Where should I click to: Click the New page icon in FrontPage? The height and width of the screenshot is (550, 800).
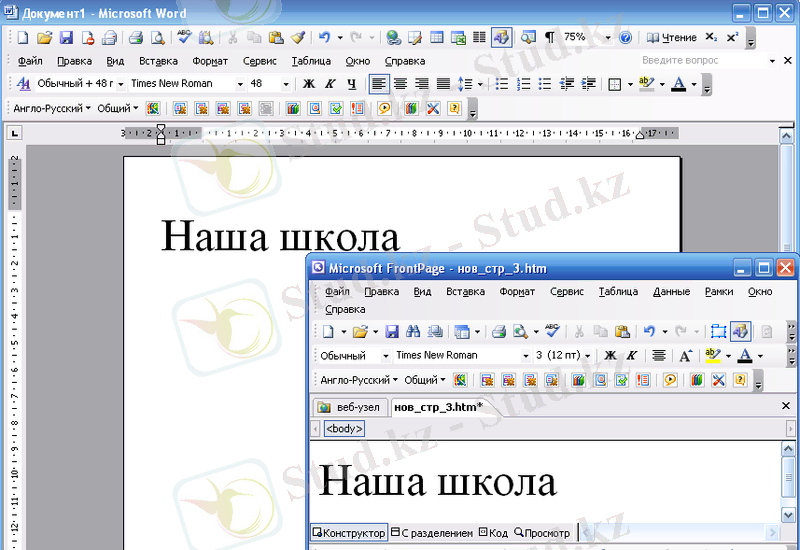click(x=328, y=332)
